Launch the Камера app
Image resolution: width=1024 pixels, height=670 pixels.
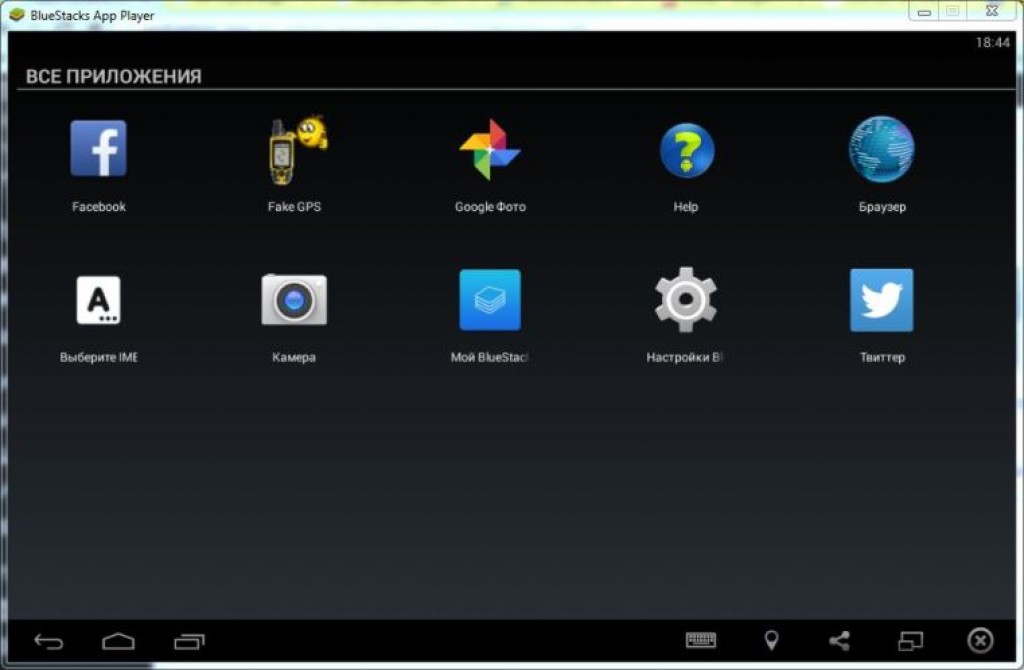(x=294, y=300)
